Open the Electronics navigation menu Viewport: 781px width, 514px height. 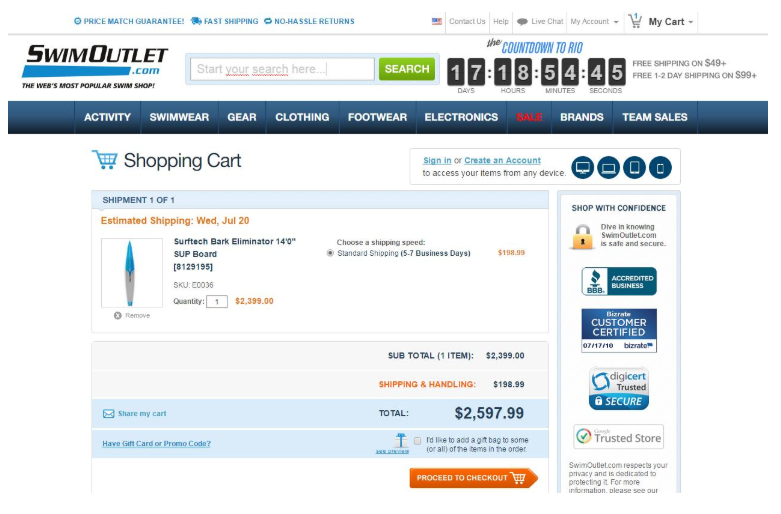point(461,117)
